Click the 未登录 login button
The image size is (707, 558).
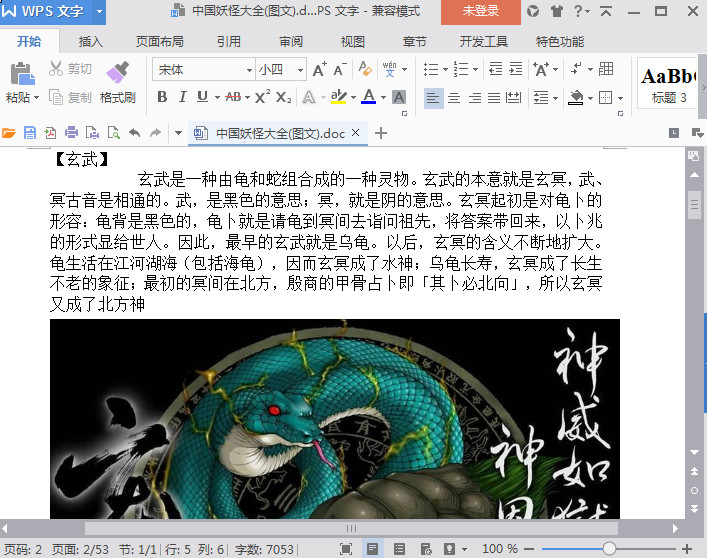[481, 11]
